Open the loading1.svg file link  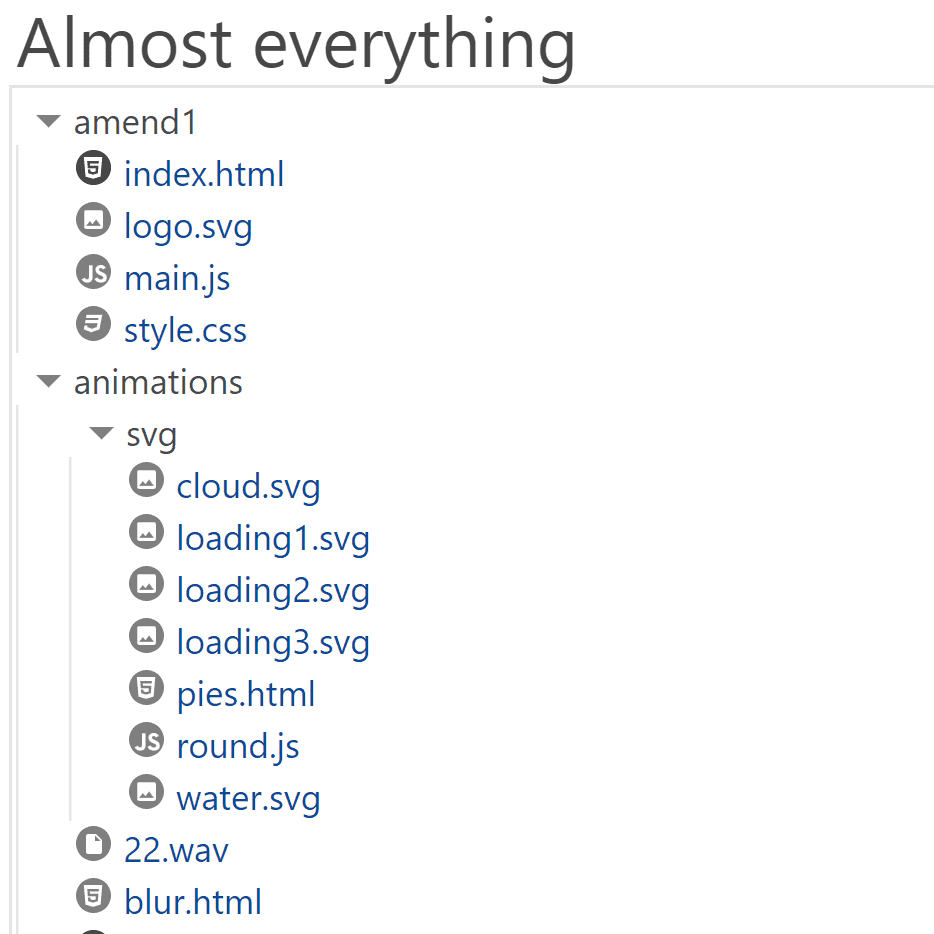[273, 538]
